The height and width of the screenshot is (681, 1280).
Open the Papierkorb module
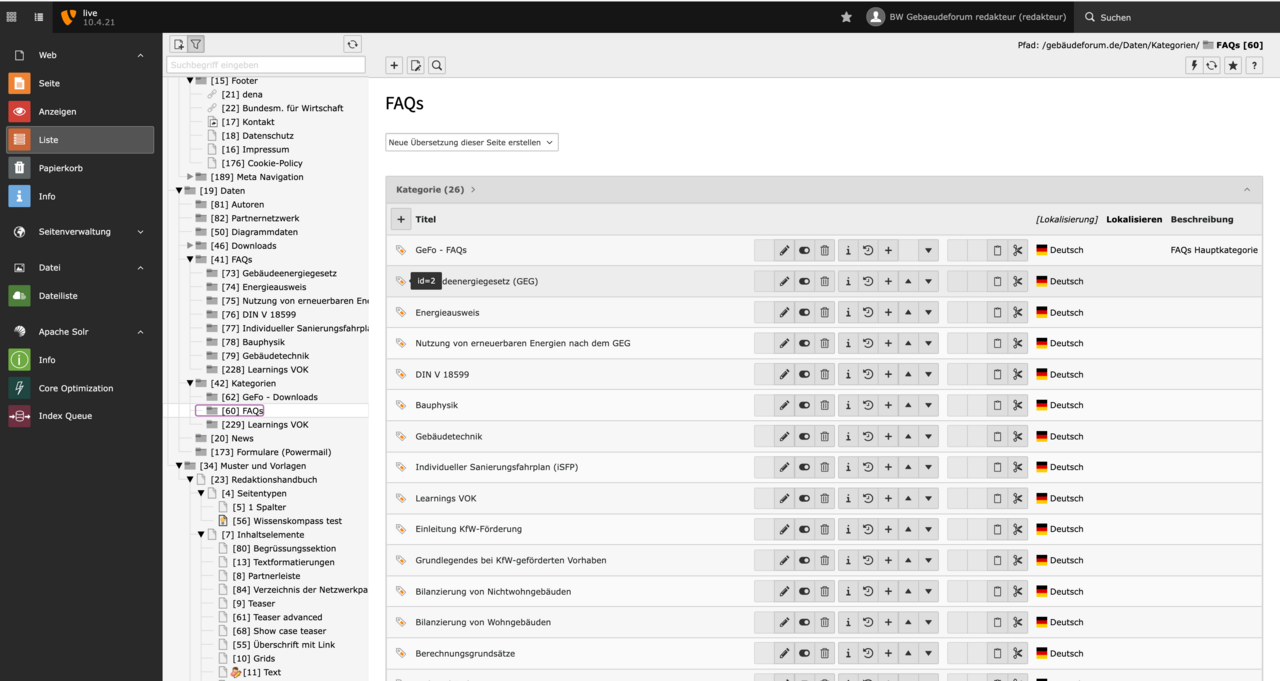point(80,168)
